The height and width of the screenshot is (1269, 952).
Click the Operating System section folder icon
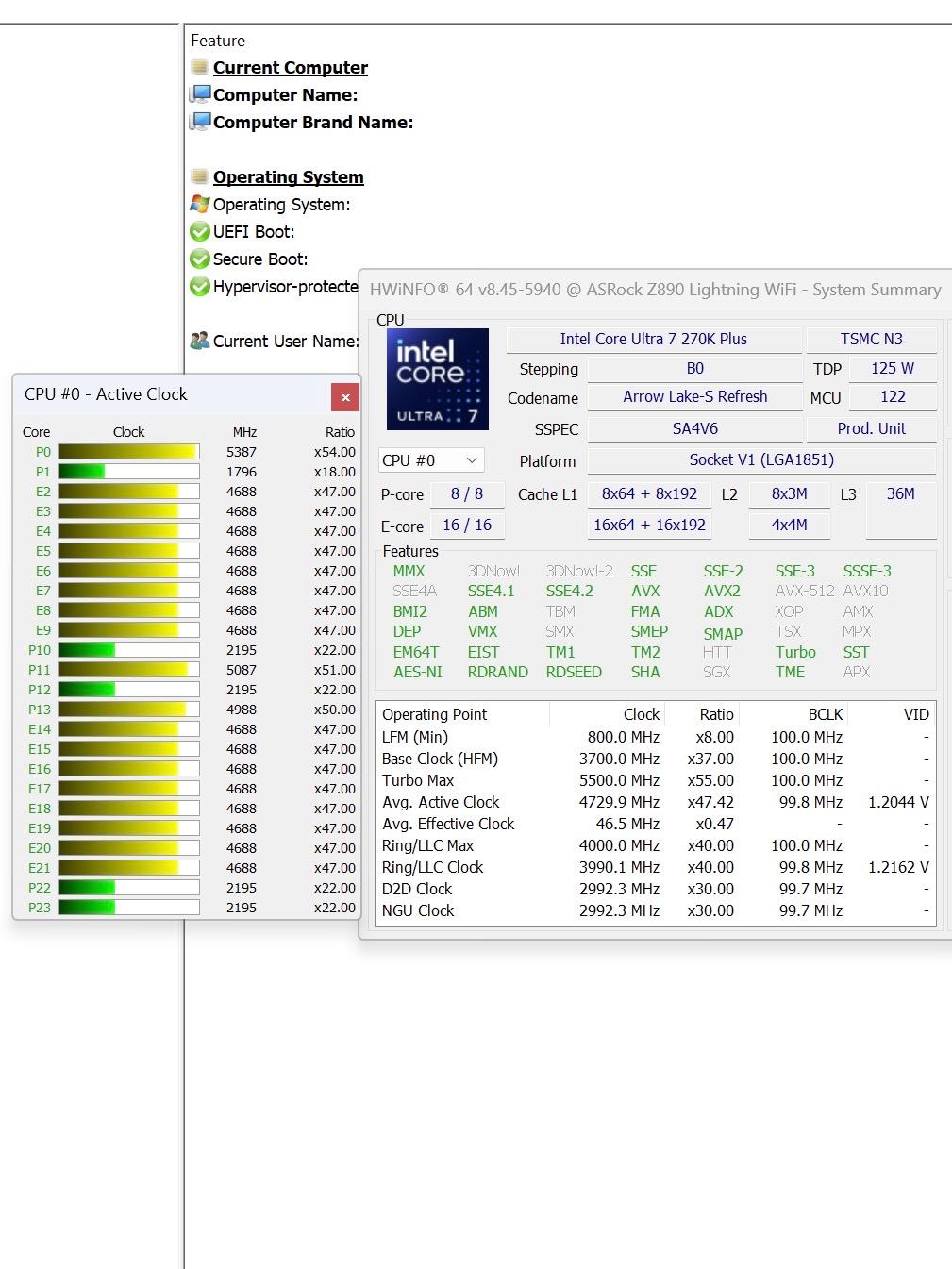point(199,176)
